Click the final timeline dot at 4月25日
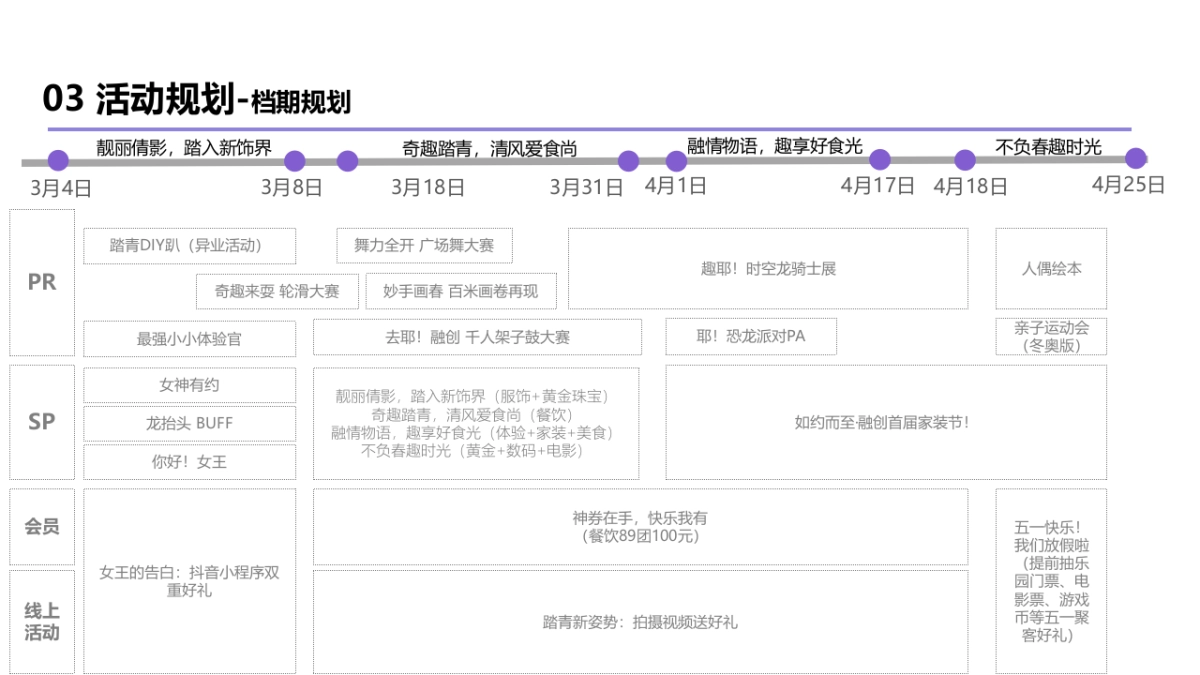This screenshot has height=675, width=1200. pyautogui.click(x=1133, y=159)
